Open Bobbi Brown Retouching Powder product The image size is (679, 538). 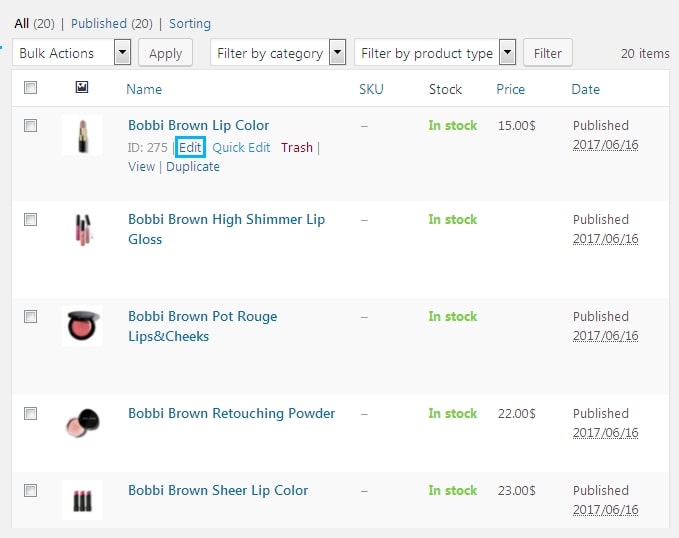[x=231, y=413]
